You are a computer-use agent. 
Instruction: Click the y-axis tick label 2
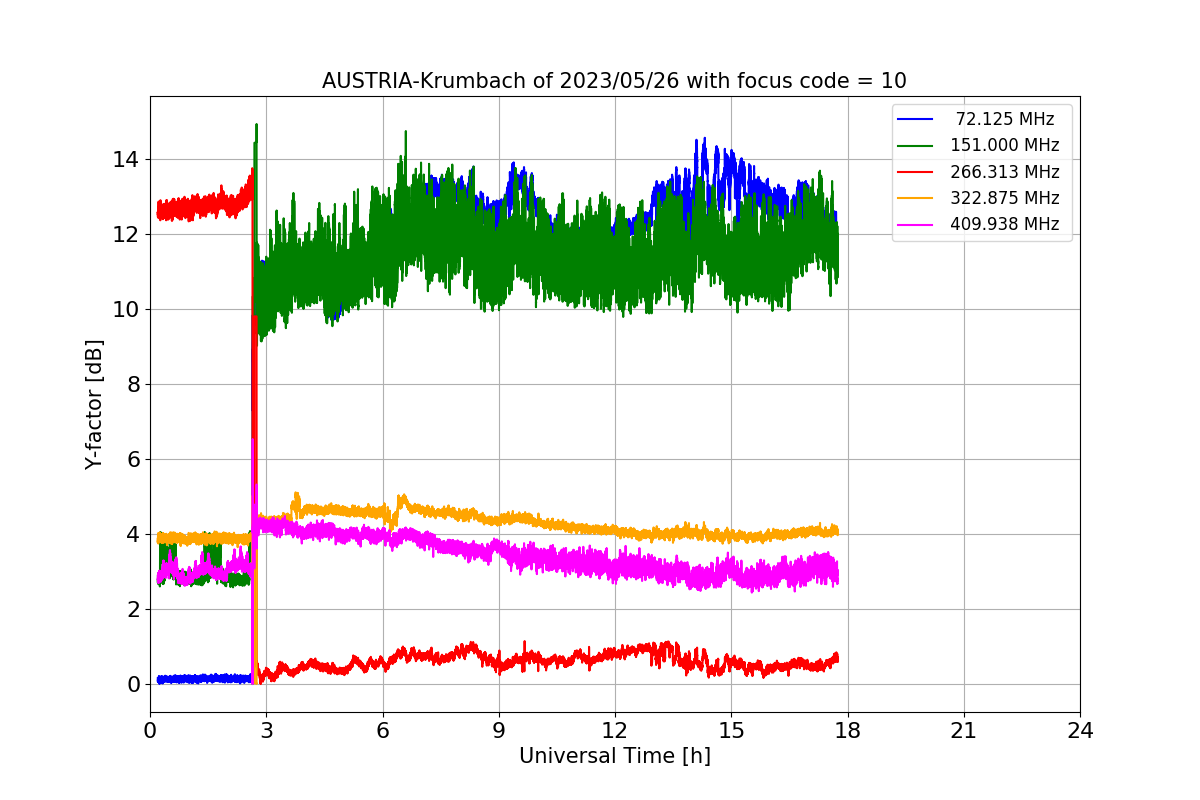[134, 610]
